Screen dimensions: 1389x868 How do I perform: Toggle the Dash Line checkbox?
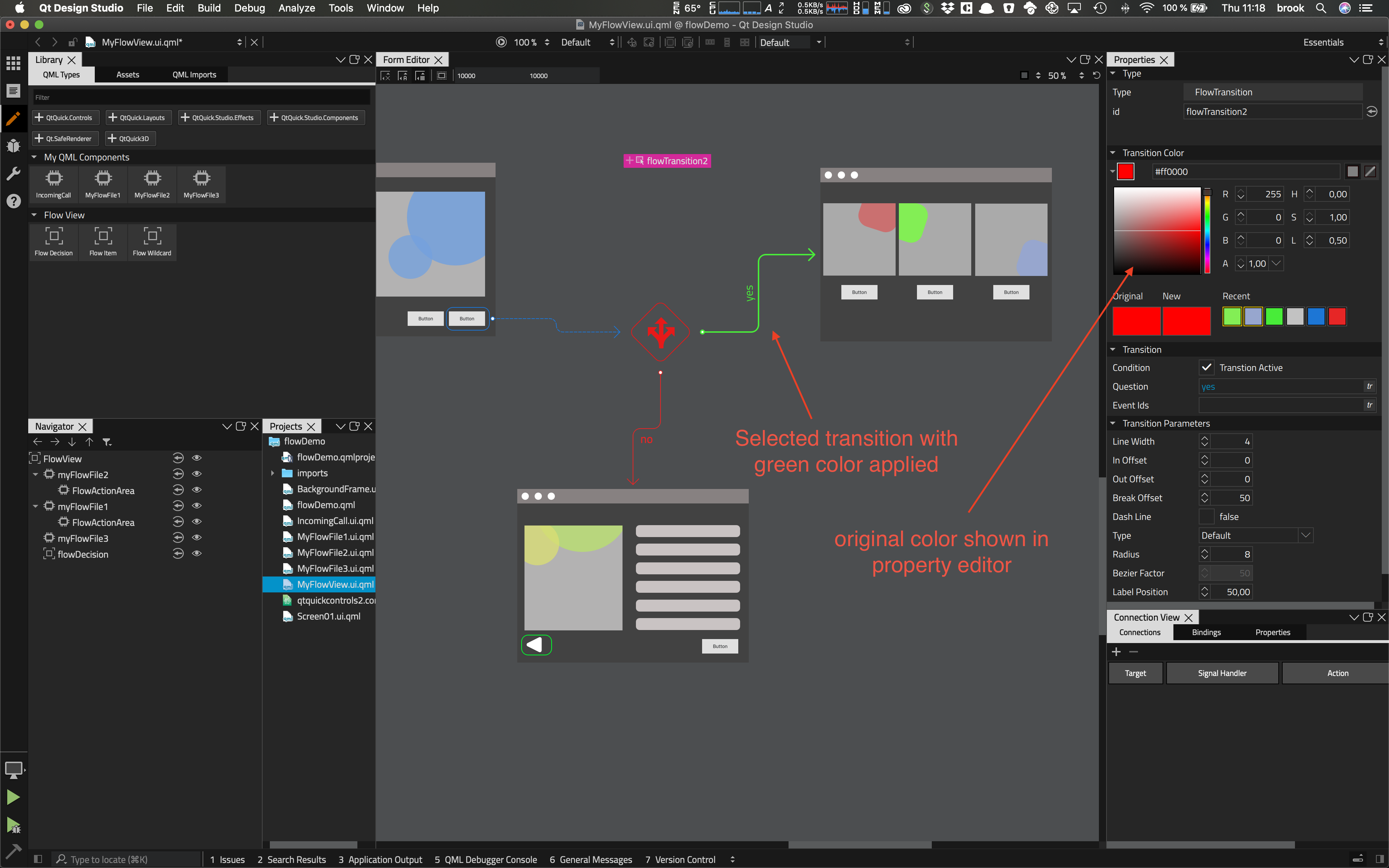click(x=1206, y=517)
